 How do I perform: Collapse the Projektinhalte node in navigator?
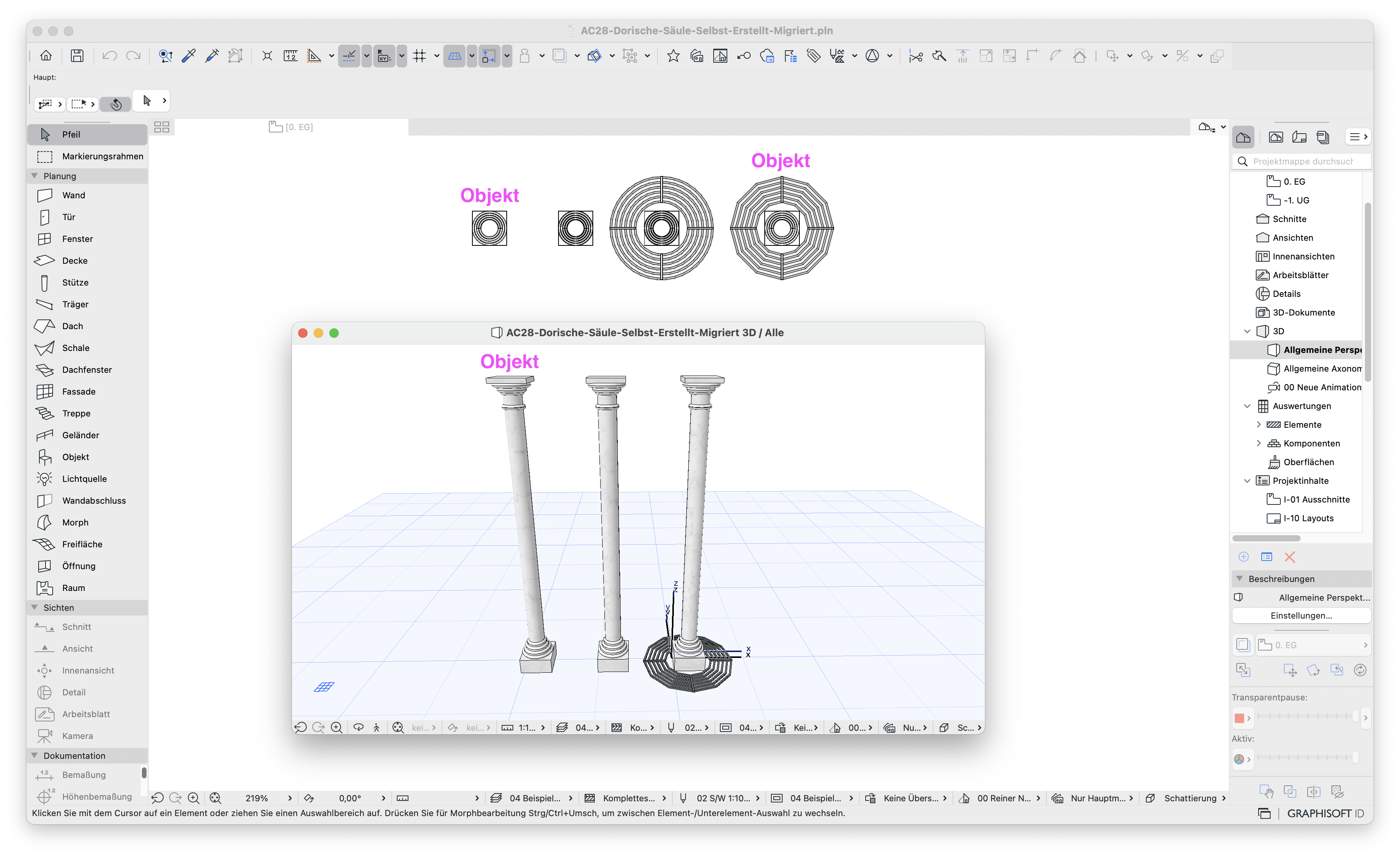coord(1247,480)
